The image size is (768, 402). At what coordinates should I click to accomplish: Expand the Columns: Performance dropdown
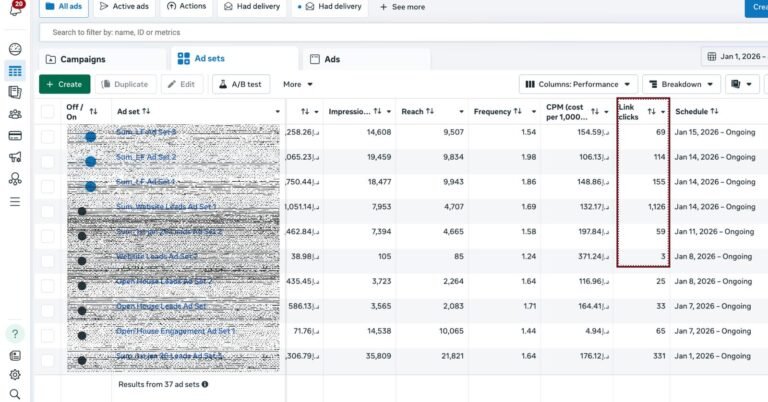578,85
